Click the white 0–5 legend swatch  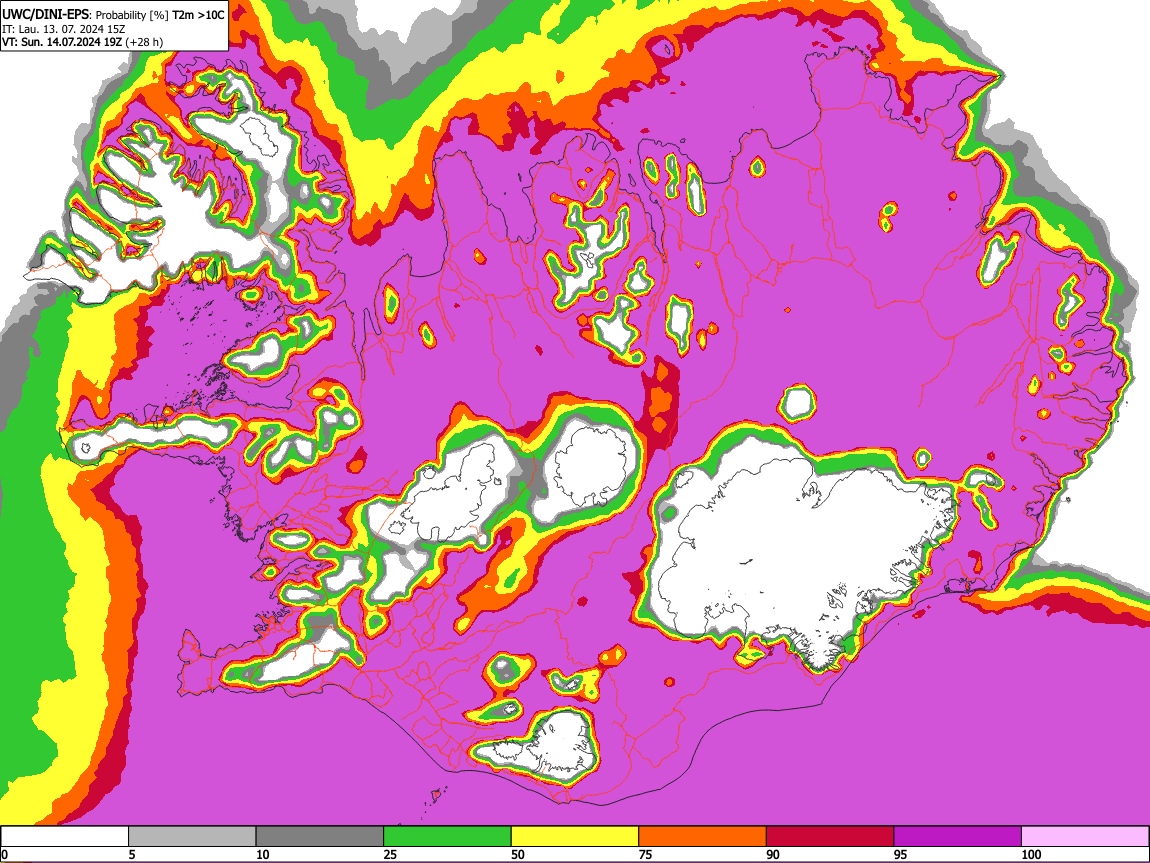[x=65, y=837]
